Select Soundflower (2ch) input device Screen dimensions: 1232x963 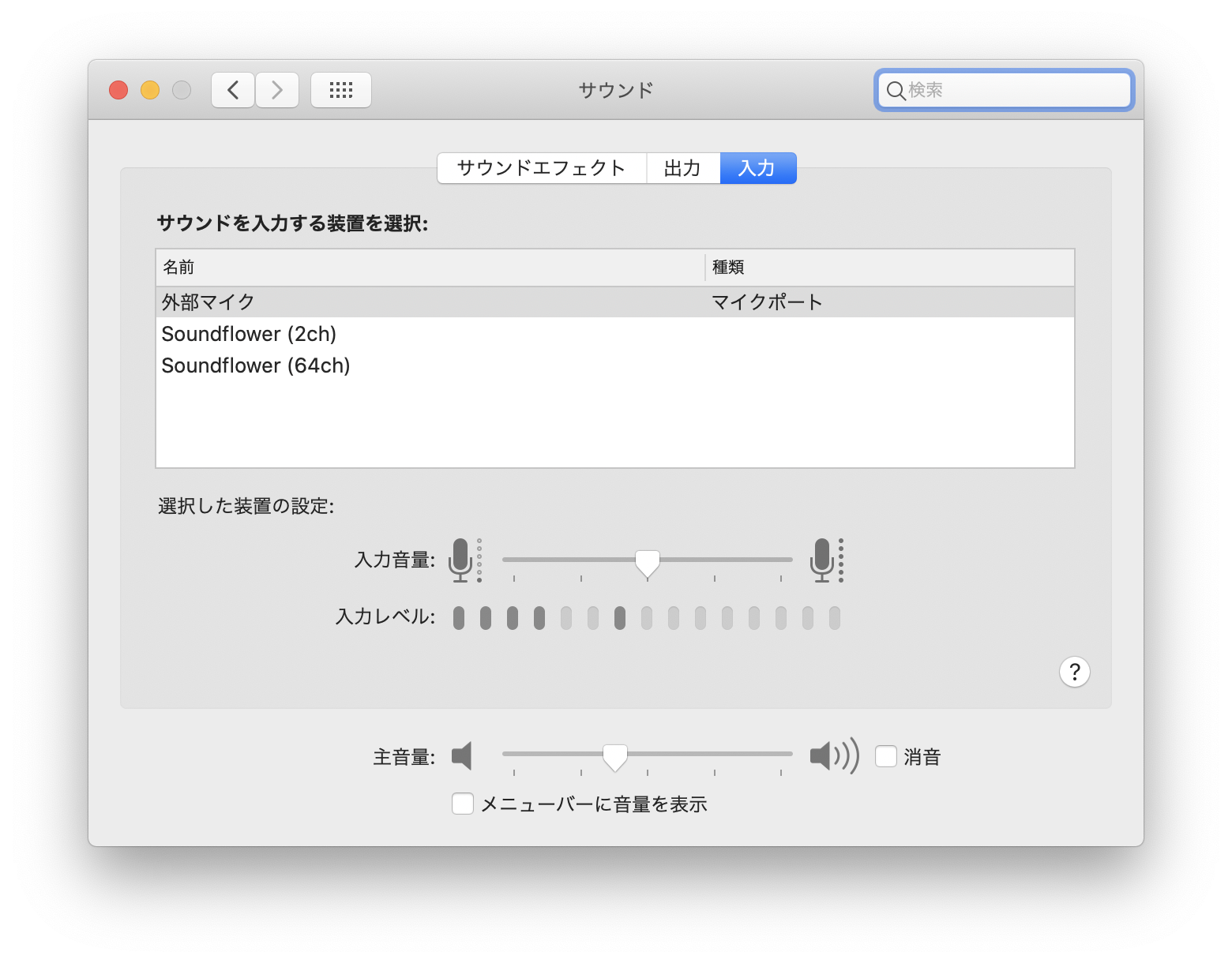tap(249, 334)
